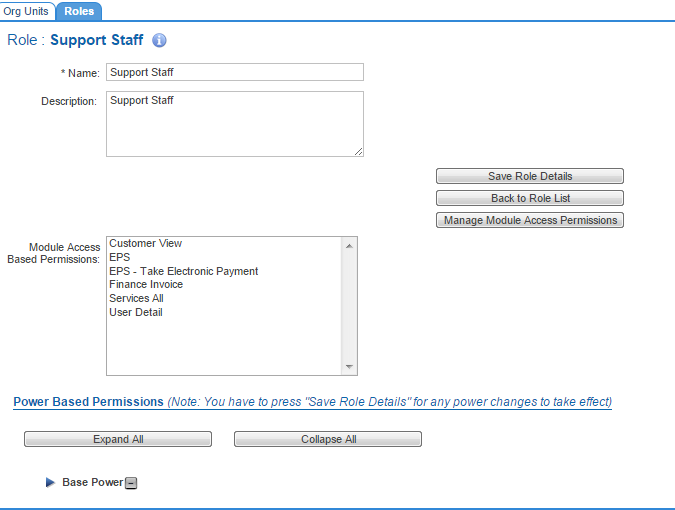Select Customer View in permissions list
Viewport: 675px width, 510px height.
(146, 243)
